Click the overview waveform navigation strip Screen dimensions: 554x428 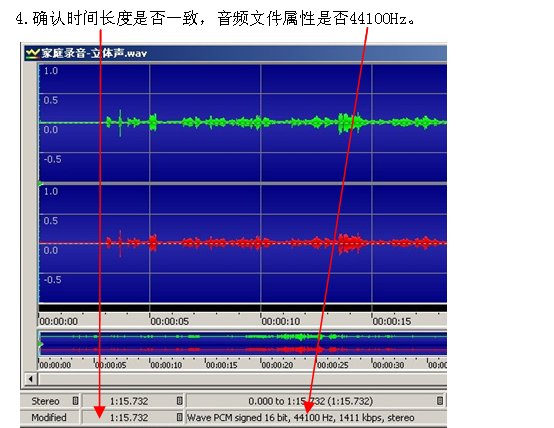[x=243, y=343]
